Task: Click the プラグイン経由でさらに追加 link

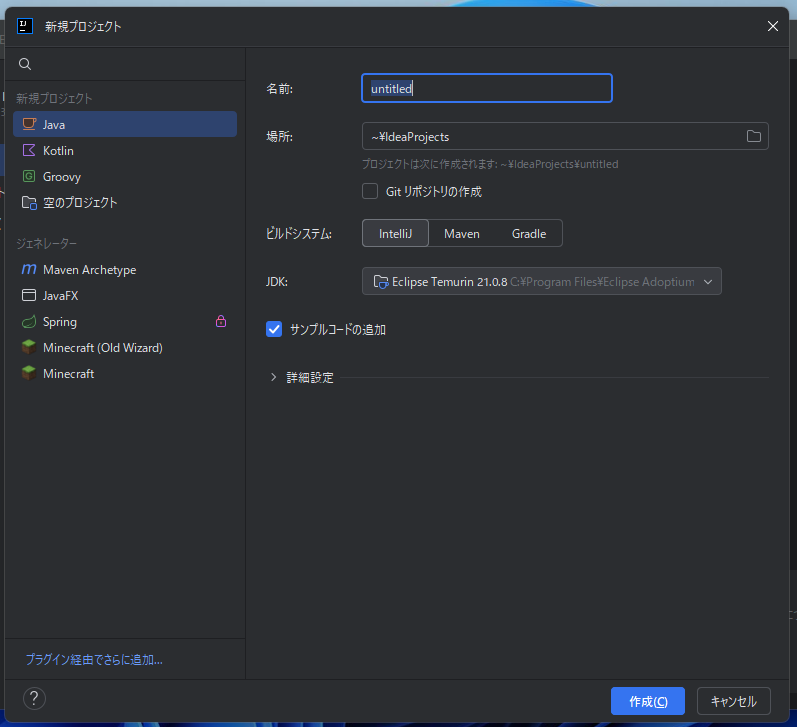Action: [94, 659]
